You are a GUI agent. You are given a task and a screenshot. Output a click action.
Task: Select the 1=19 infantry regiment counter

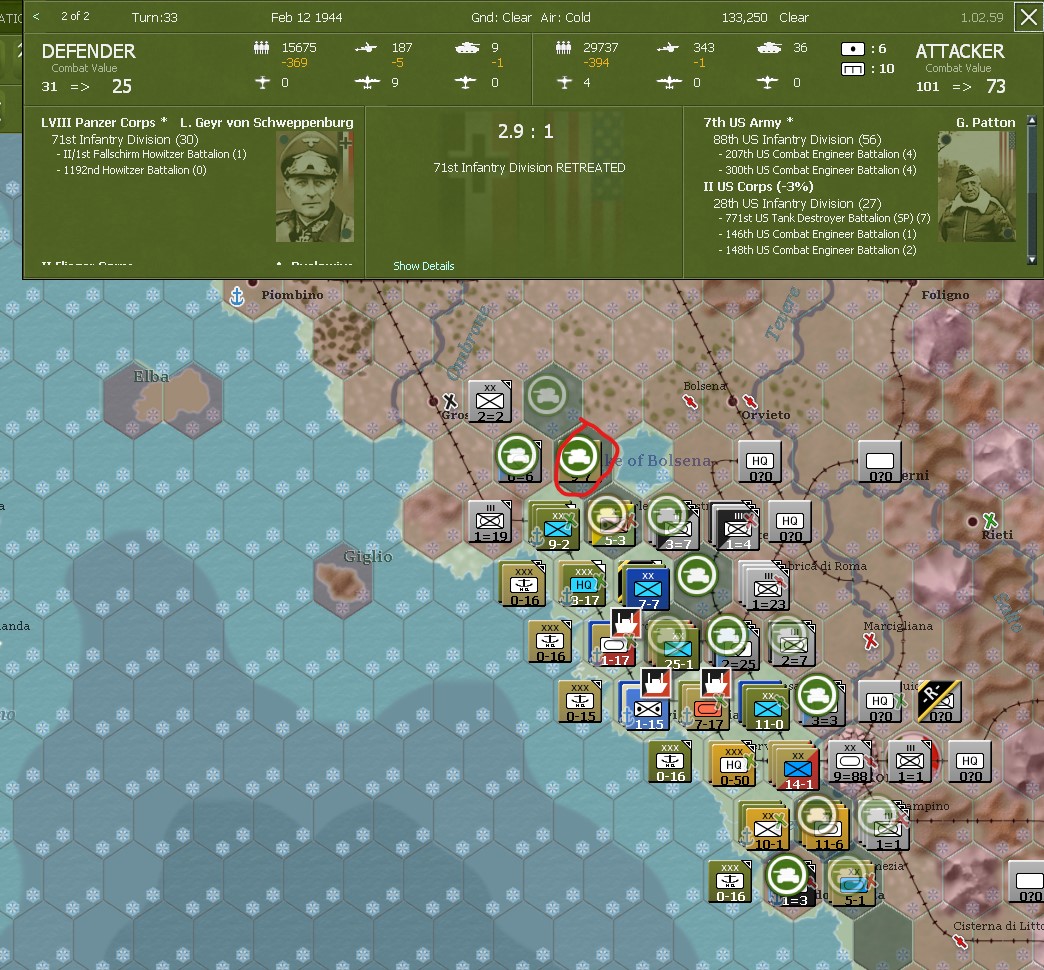[489, 521]
